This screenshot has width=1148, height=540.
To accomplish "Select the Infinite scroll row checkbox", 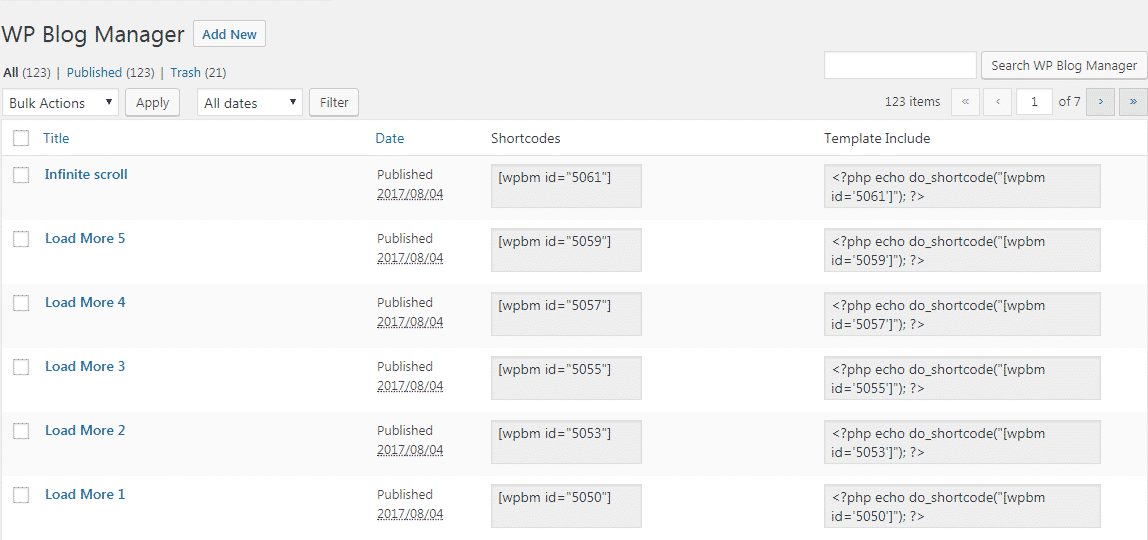I will (x=21, y=175).
